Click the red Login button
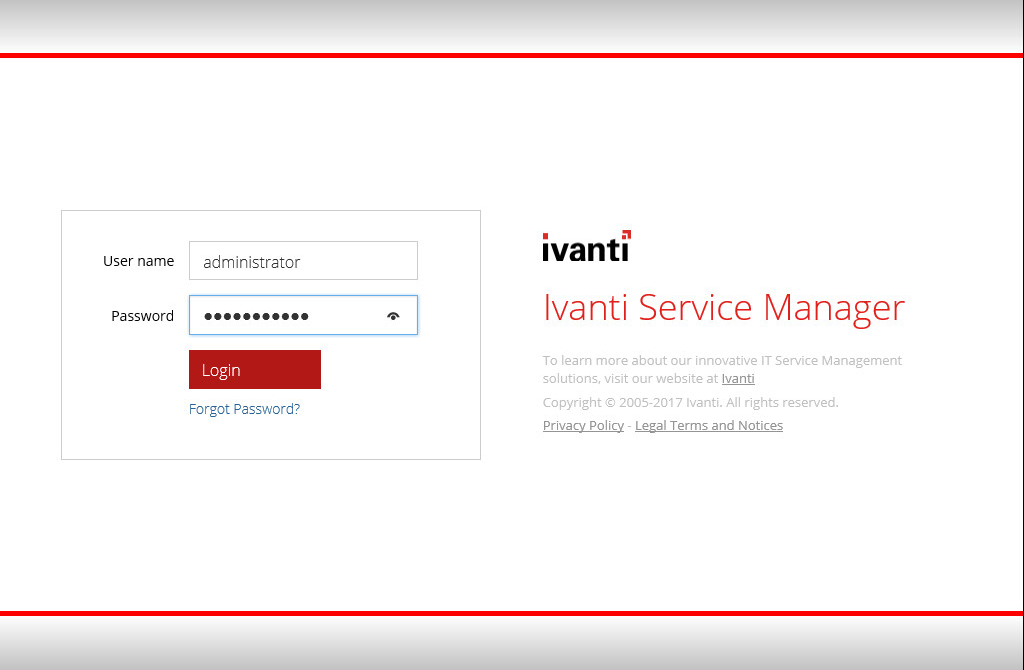This screenshot has width=1024, height=670. (255, 370)
